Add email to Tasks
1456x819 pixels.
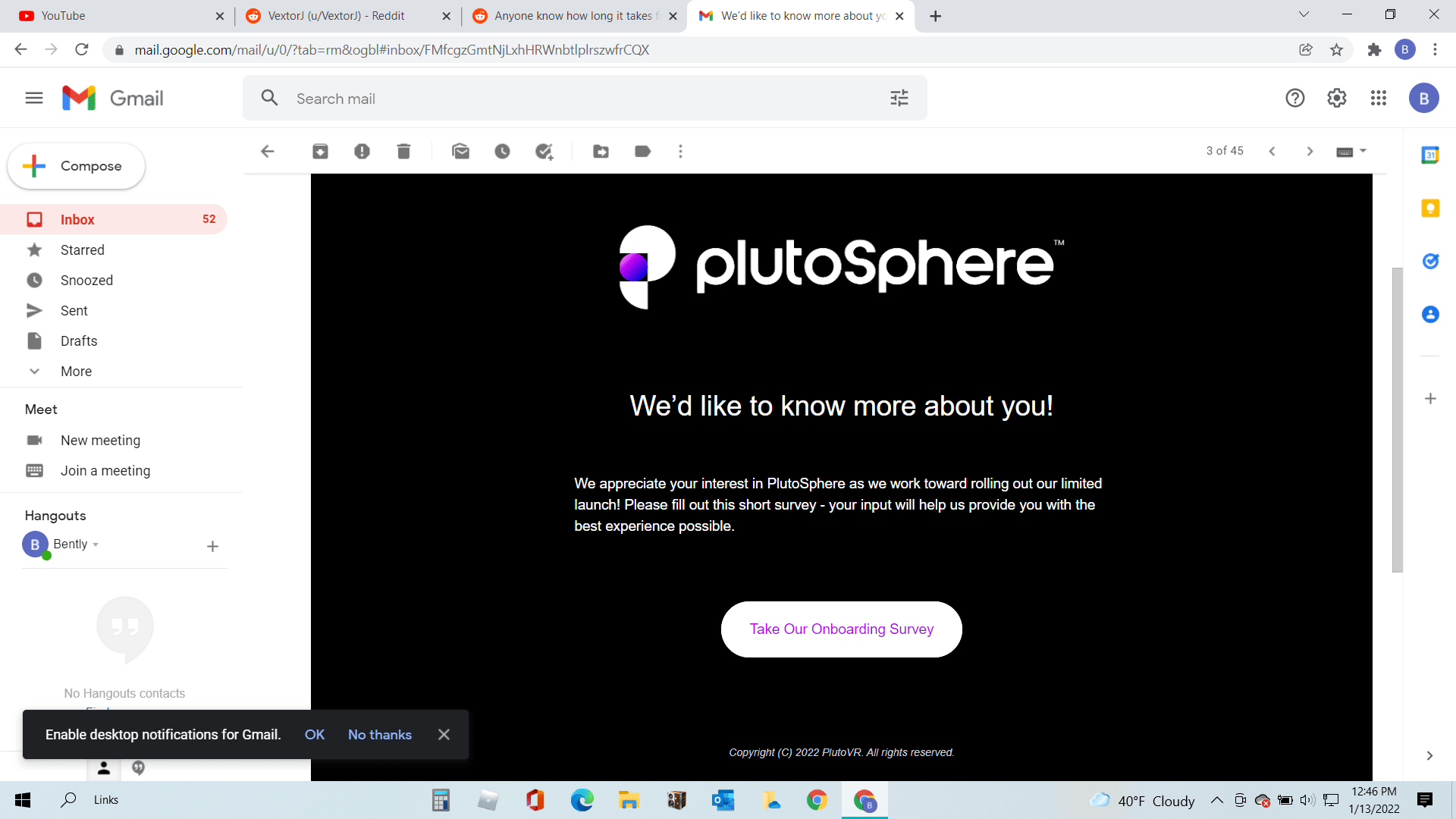click(544, 152)
